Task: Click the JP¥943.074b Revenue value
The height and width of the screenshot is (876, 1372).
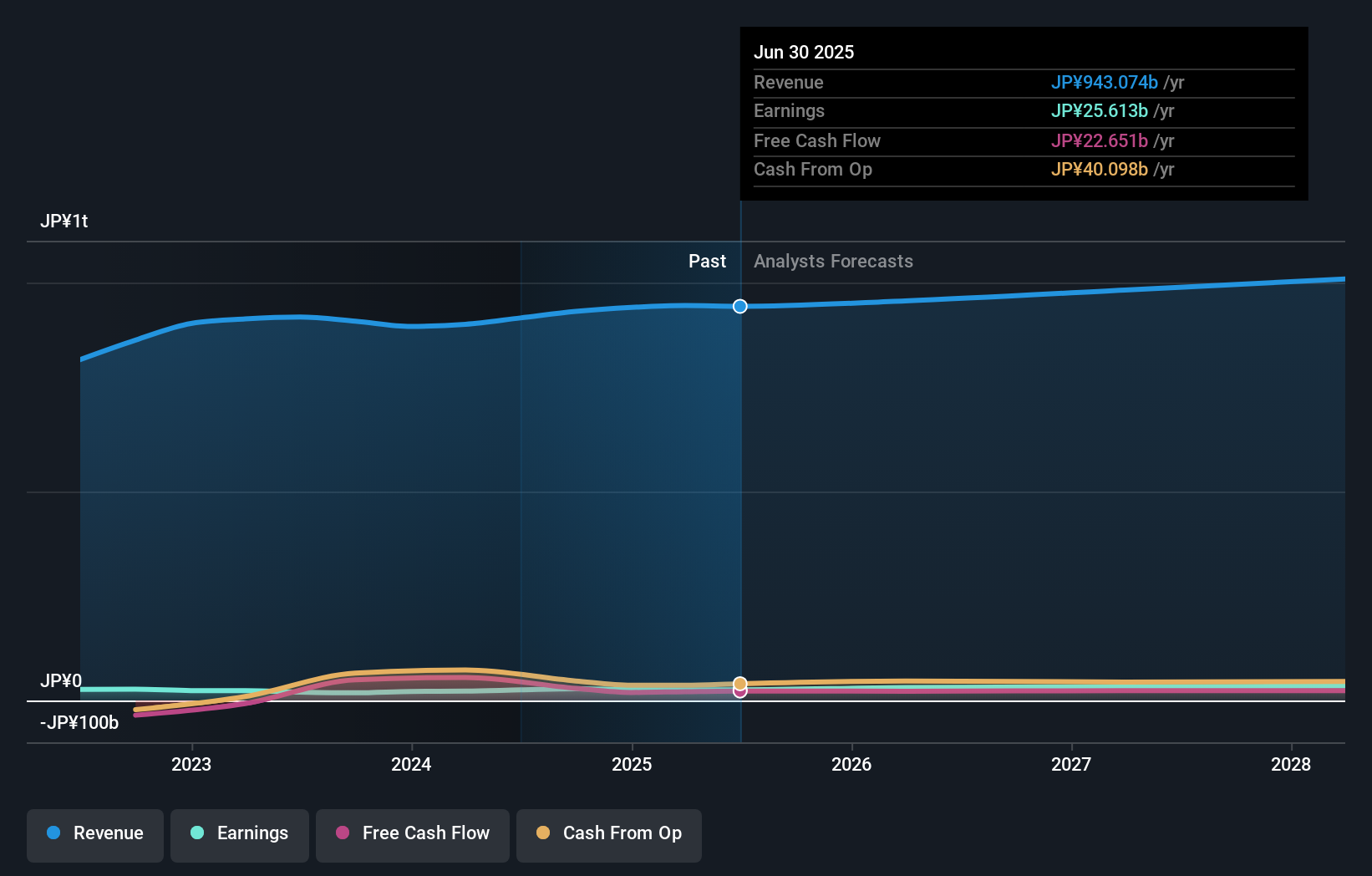Action: [1104, 82]
